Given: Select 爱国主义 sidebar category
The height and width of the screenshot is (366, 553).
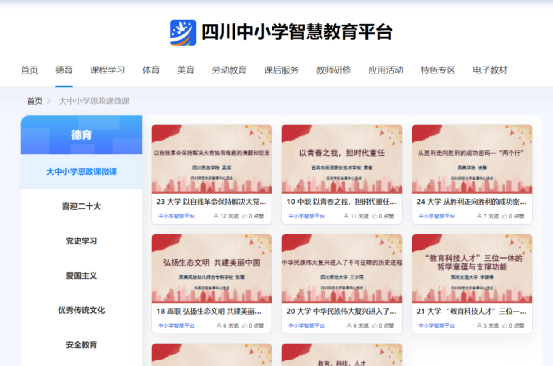Looking at the screenshot, I should 81,275.
